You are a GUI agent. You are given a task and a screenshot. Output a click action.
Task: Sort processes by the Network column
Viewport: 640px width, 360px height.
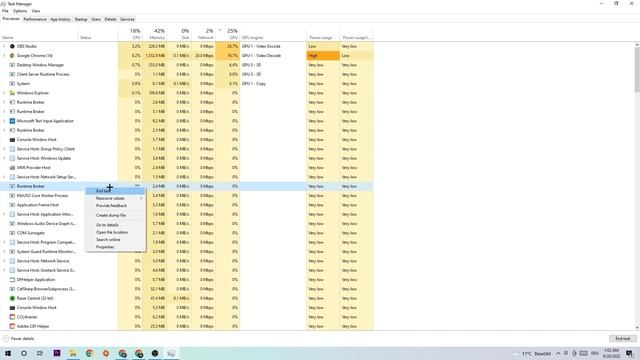coord(203,34)
